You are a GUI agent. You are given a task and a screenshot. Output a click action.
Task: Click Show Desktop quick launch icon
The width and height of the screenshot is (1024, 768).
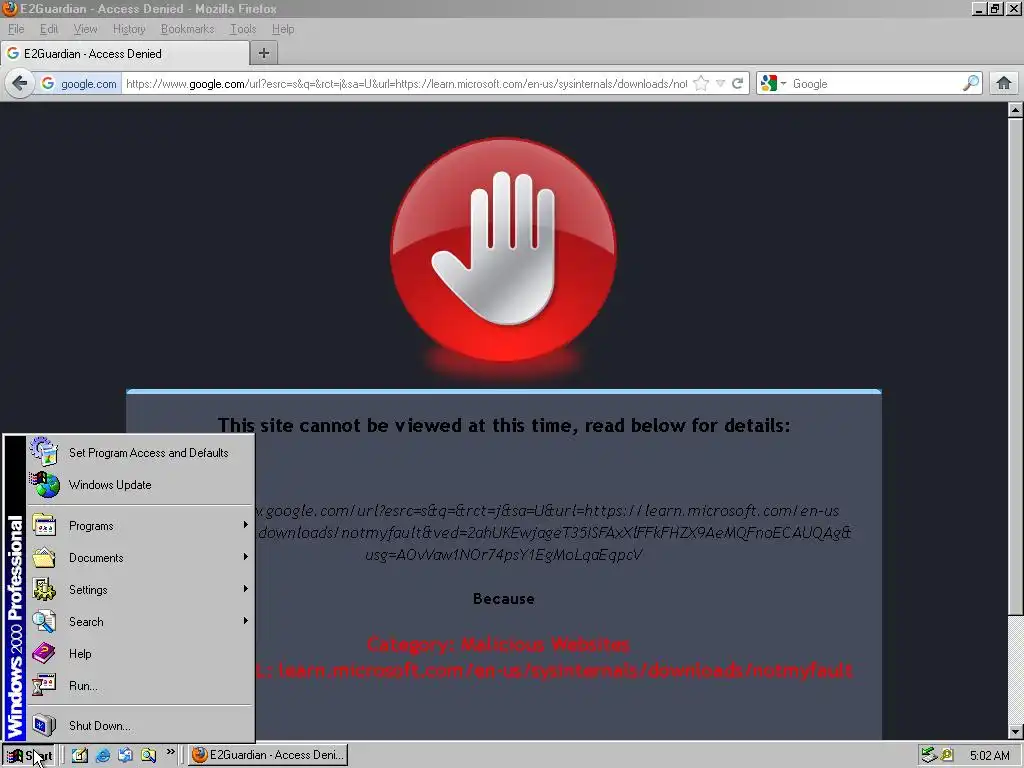coord(80,755)
